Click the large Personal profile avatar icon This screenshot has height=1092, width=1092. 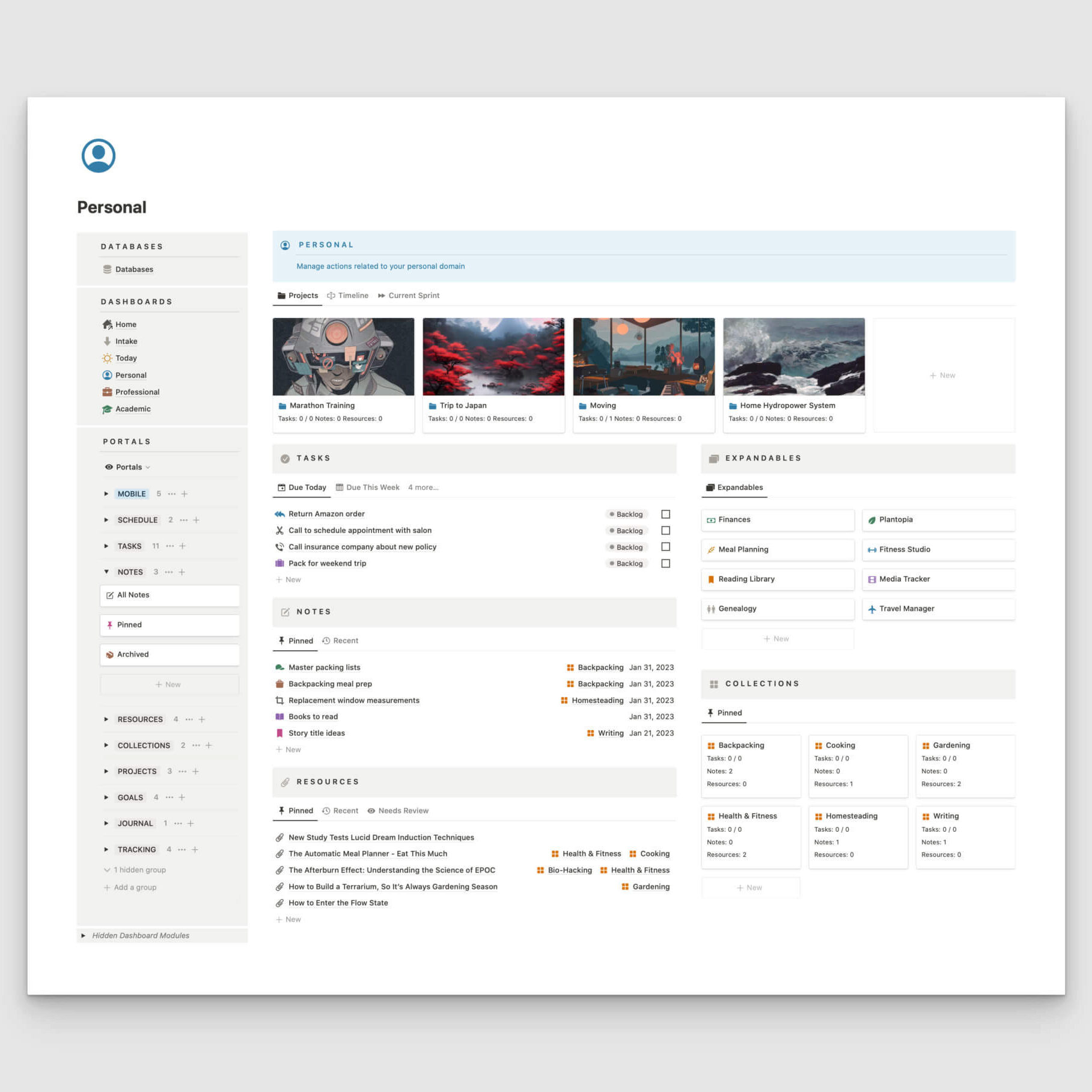click(99, 156)
